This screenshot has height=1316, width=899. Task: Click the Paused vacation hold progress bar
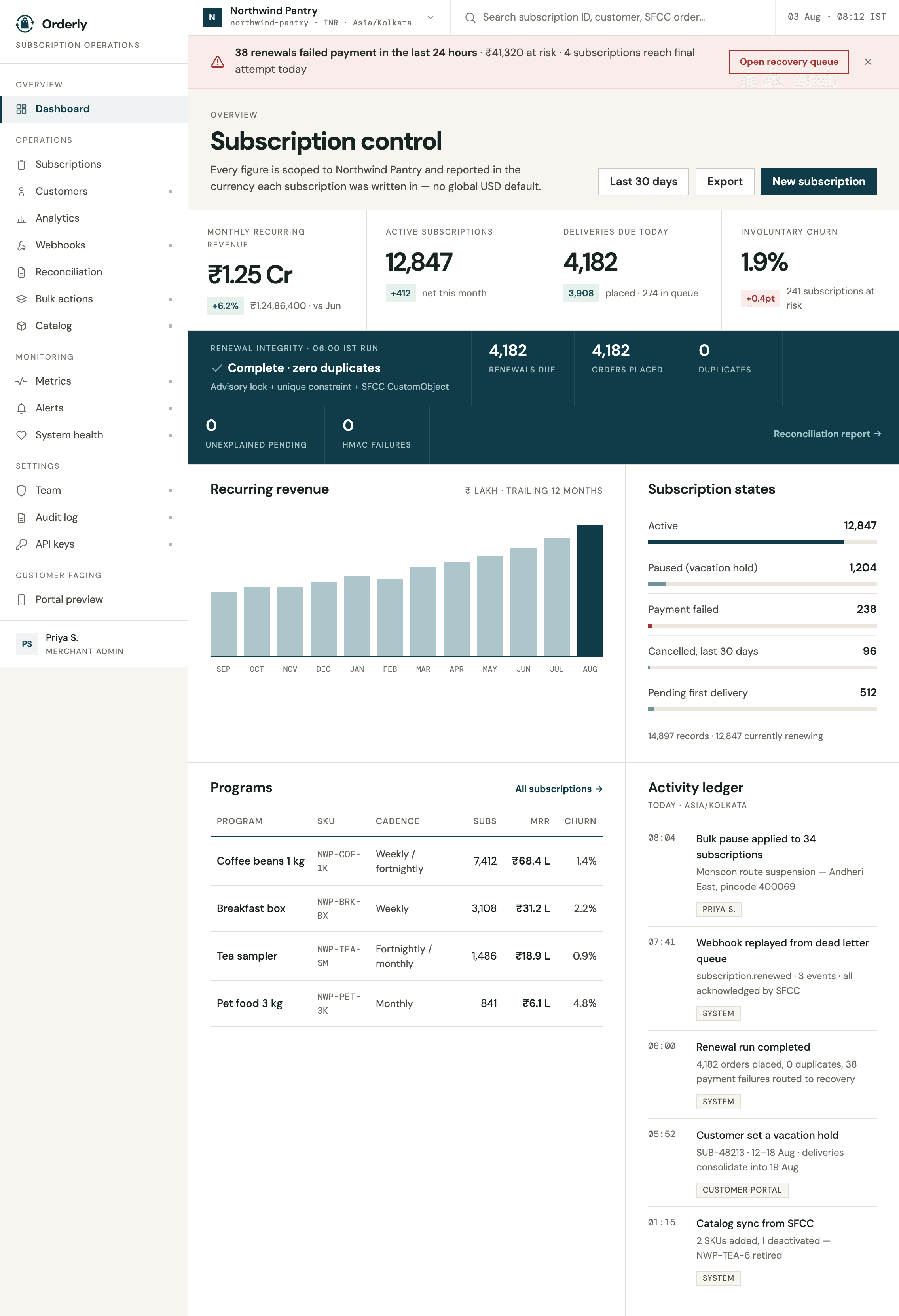pyautogui.click(x=762, y=584)
